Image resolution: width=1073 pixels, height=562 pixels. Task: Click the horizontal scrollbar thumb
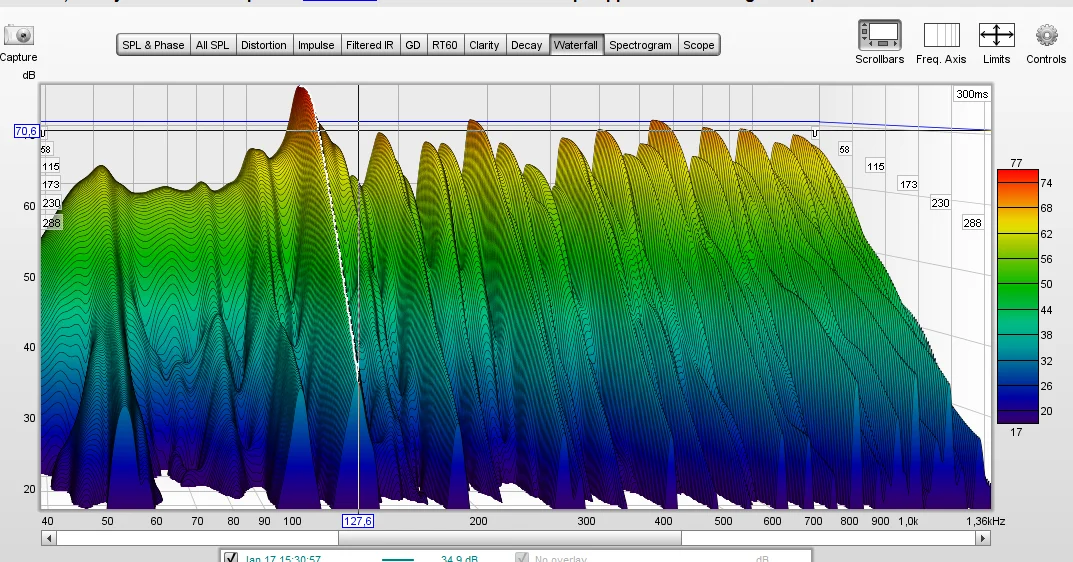point(510,538)
